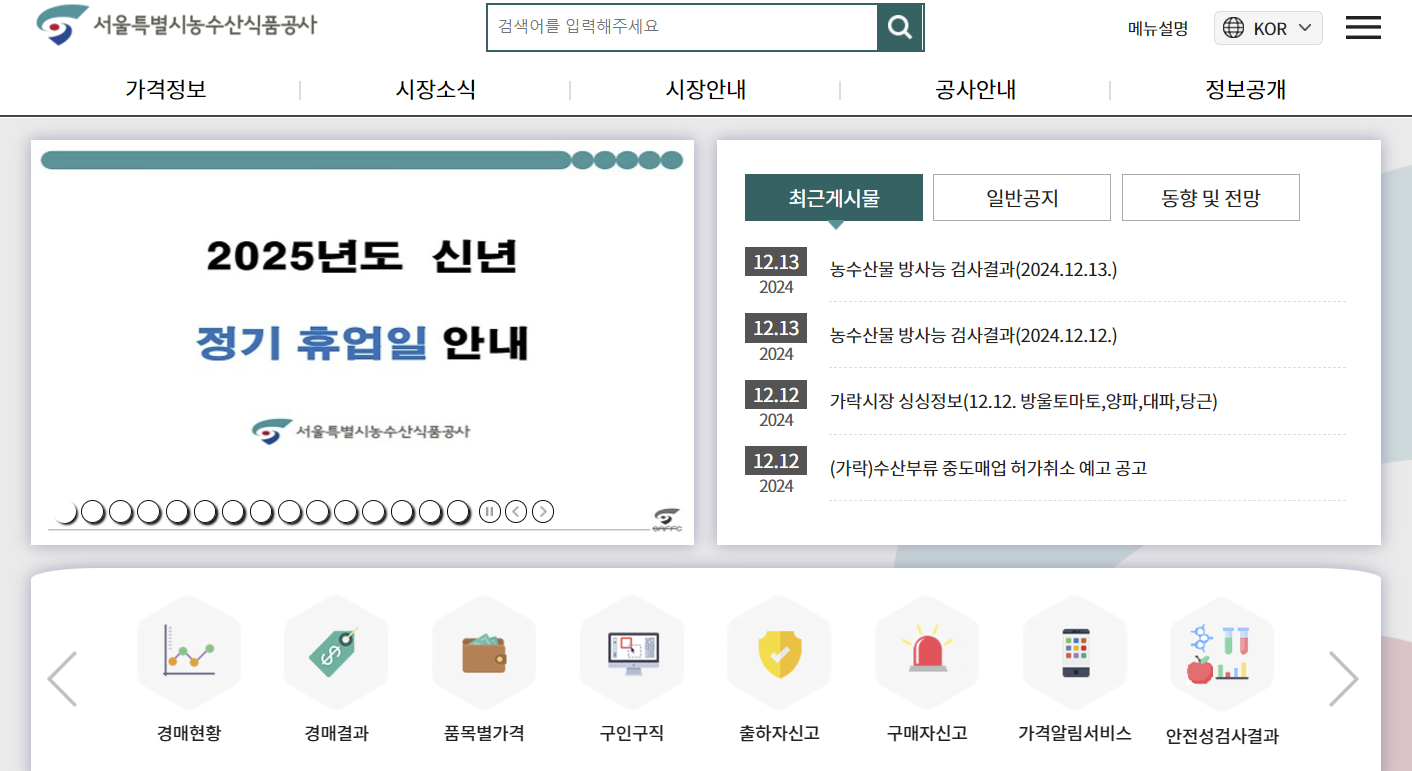Open the 가격알림서비스 phone icon
The height and width of the screenshot is (771, 1412).
(1075, 651)
